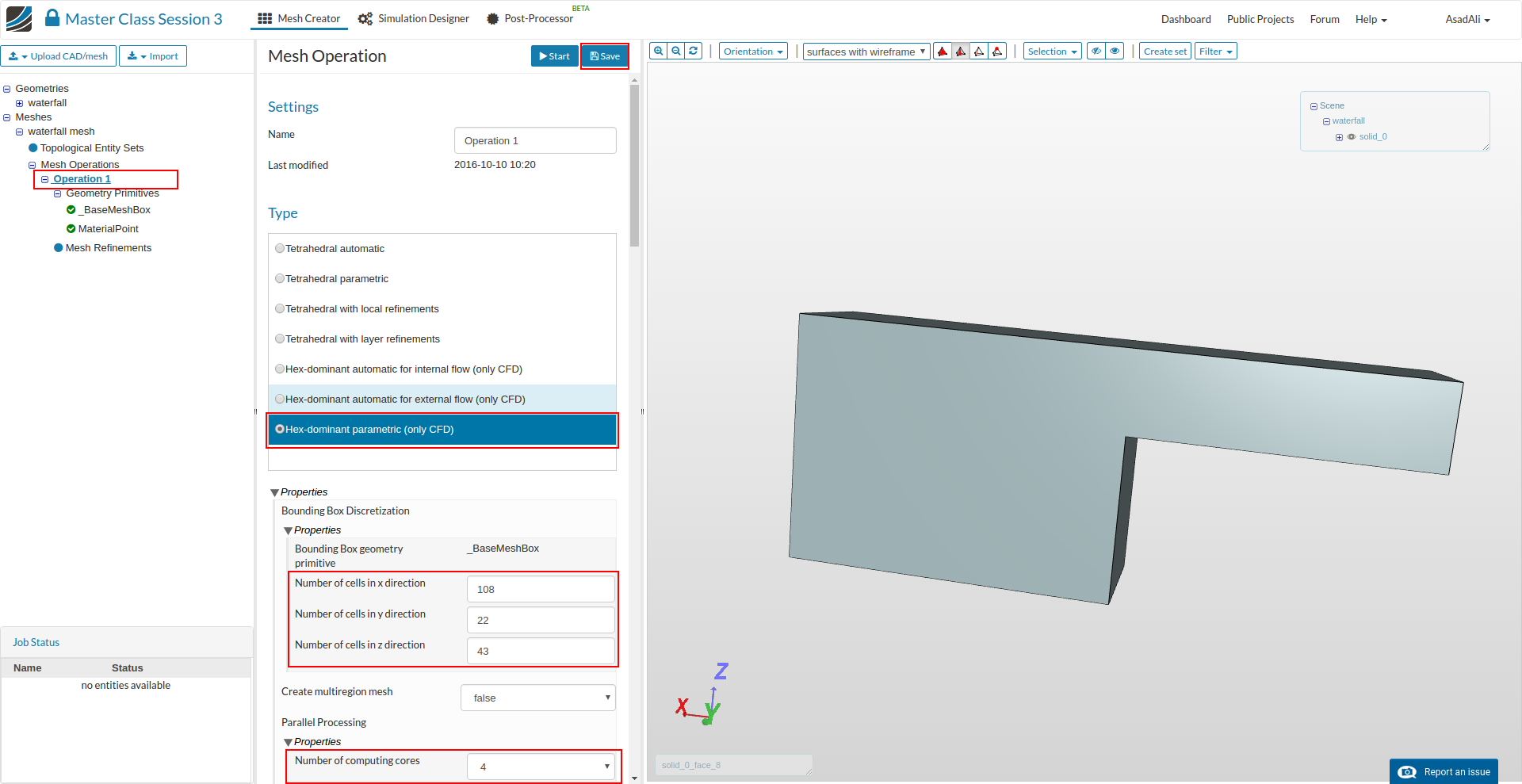Open Public Projects
This screenshot has height=784, width=1522.
1260,19
